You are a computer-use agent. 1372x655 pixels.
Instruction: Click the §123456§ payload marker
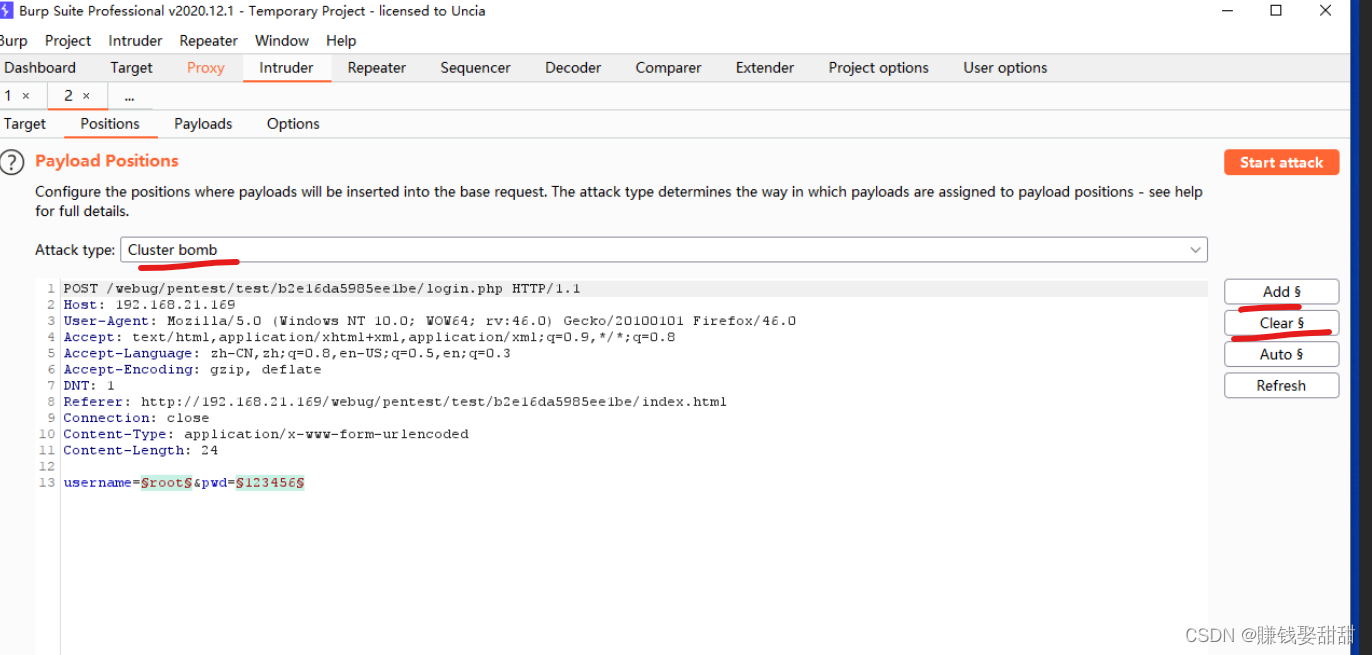pos(270,483)
